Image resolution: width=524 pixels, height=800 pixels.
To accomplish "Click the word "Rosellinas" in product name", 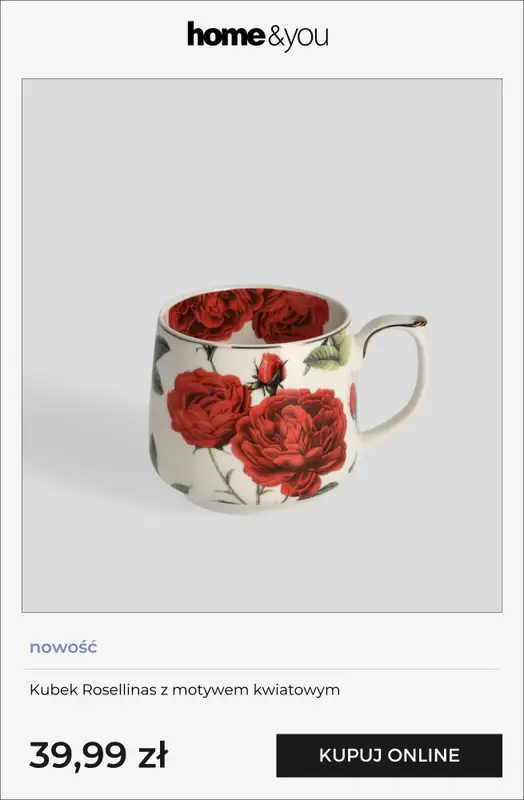I will [119, 690].
